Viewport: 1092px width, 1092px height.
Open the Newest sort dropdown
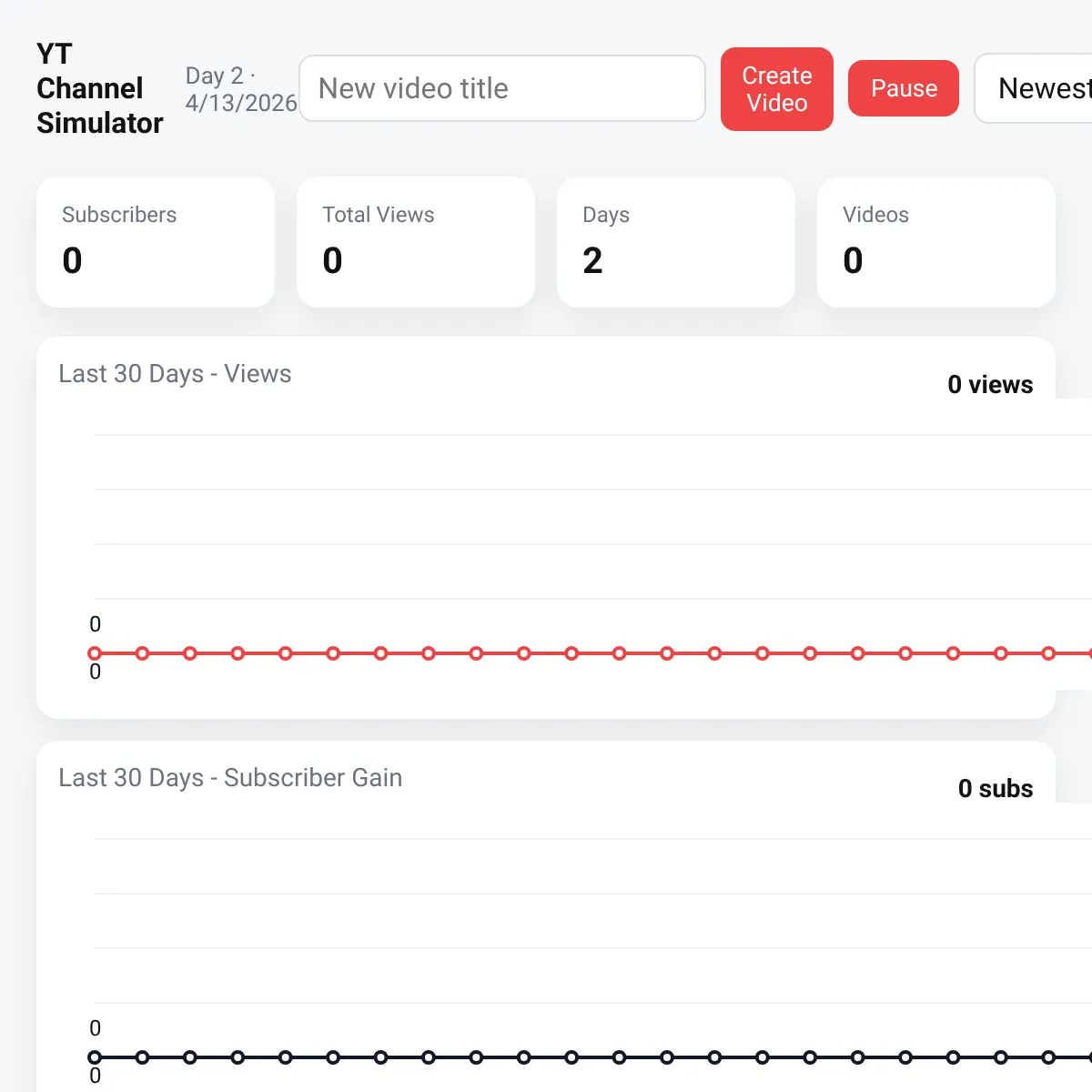pos(1034,88)
